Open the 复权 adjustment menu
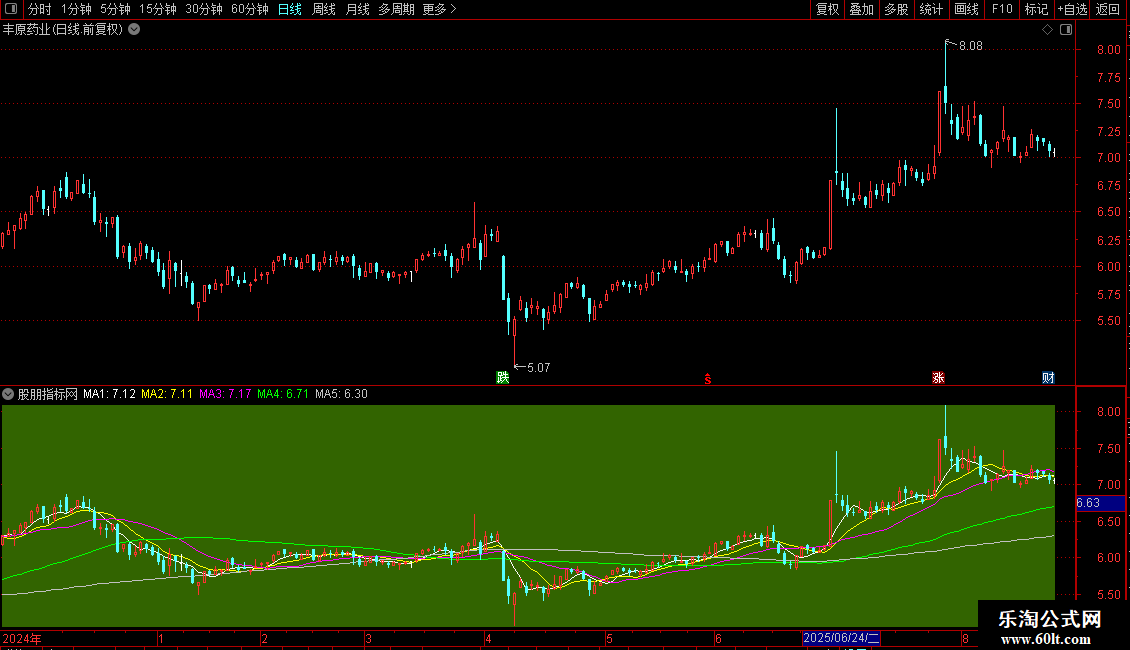1130x650 pixels. click(827, 9)
